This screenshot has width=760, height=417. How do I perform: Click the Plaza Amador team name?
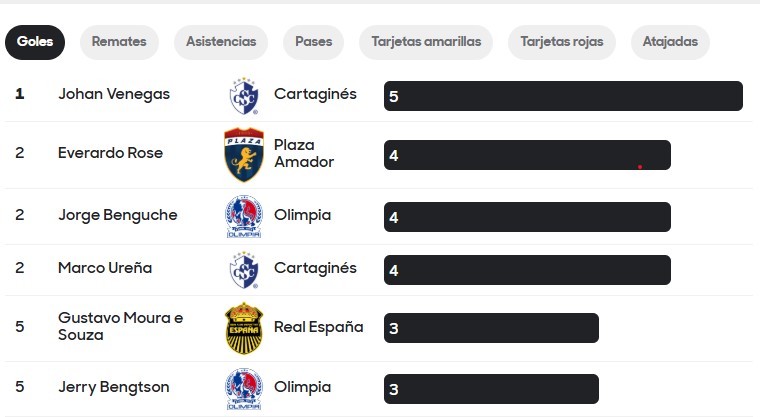point(304,153)
